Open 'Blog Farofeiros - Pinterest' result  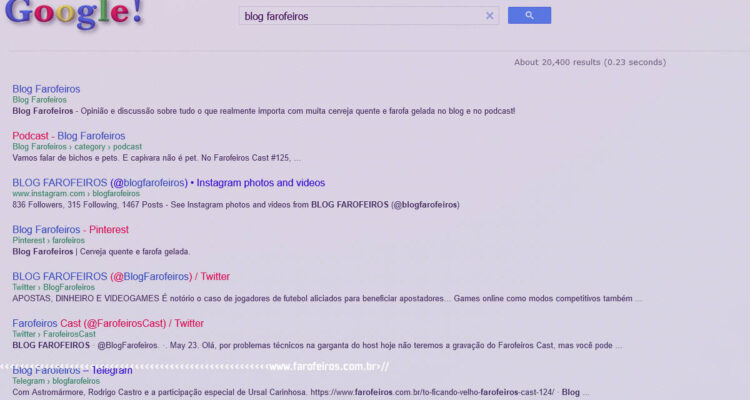[71, 230]
